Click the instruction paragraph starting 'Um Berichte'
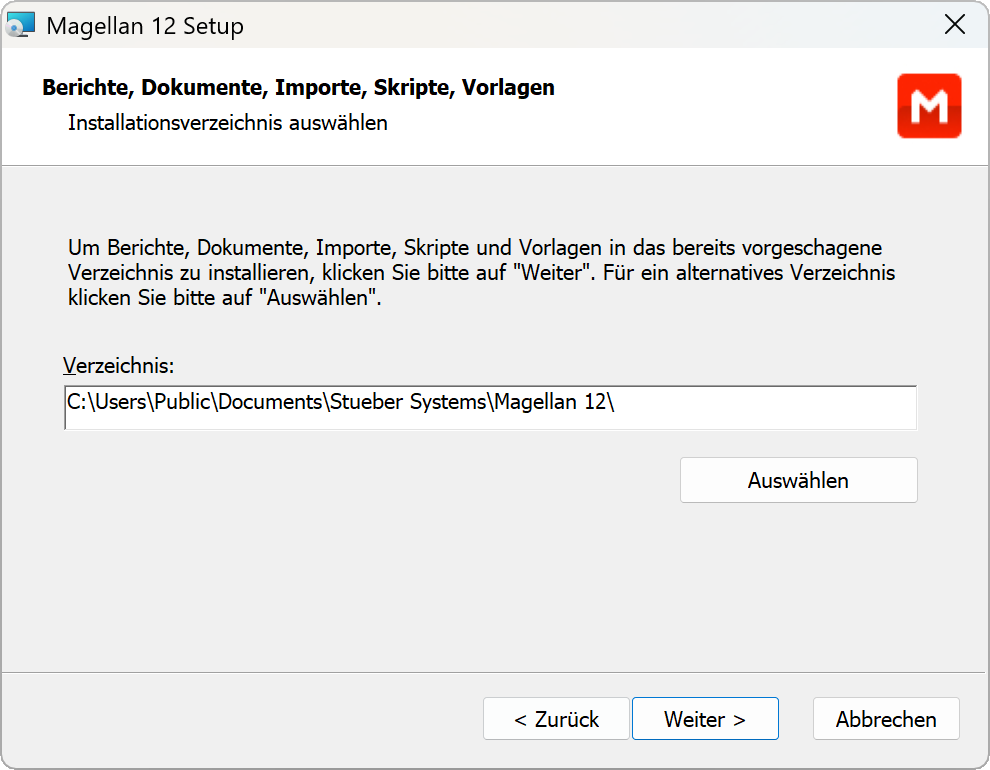990x770 pixels. coord(481,272)
